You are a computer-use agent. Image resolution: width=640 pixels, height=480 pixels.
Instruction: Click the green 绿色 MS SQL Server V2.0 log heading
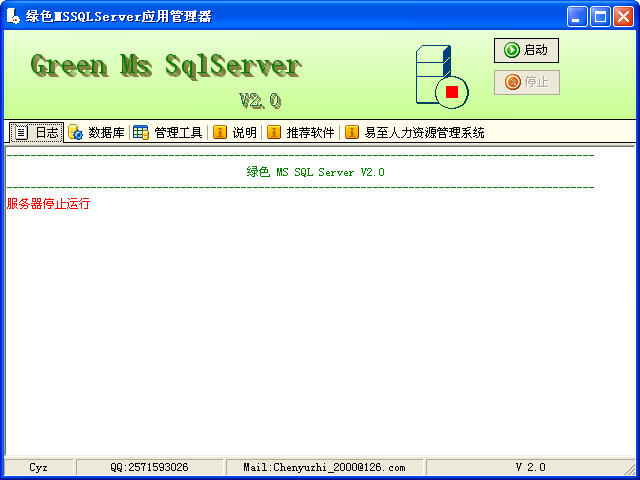315,172
